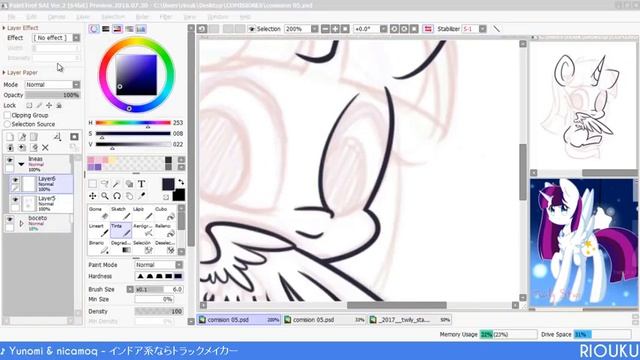
Task: Collapse the Layer Paper section
Action: [4, 73]
